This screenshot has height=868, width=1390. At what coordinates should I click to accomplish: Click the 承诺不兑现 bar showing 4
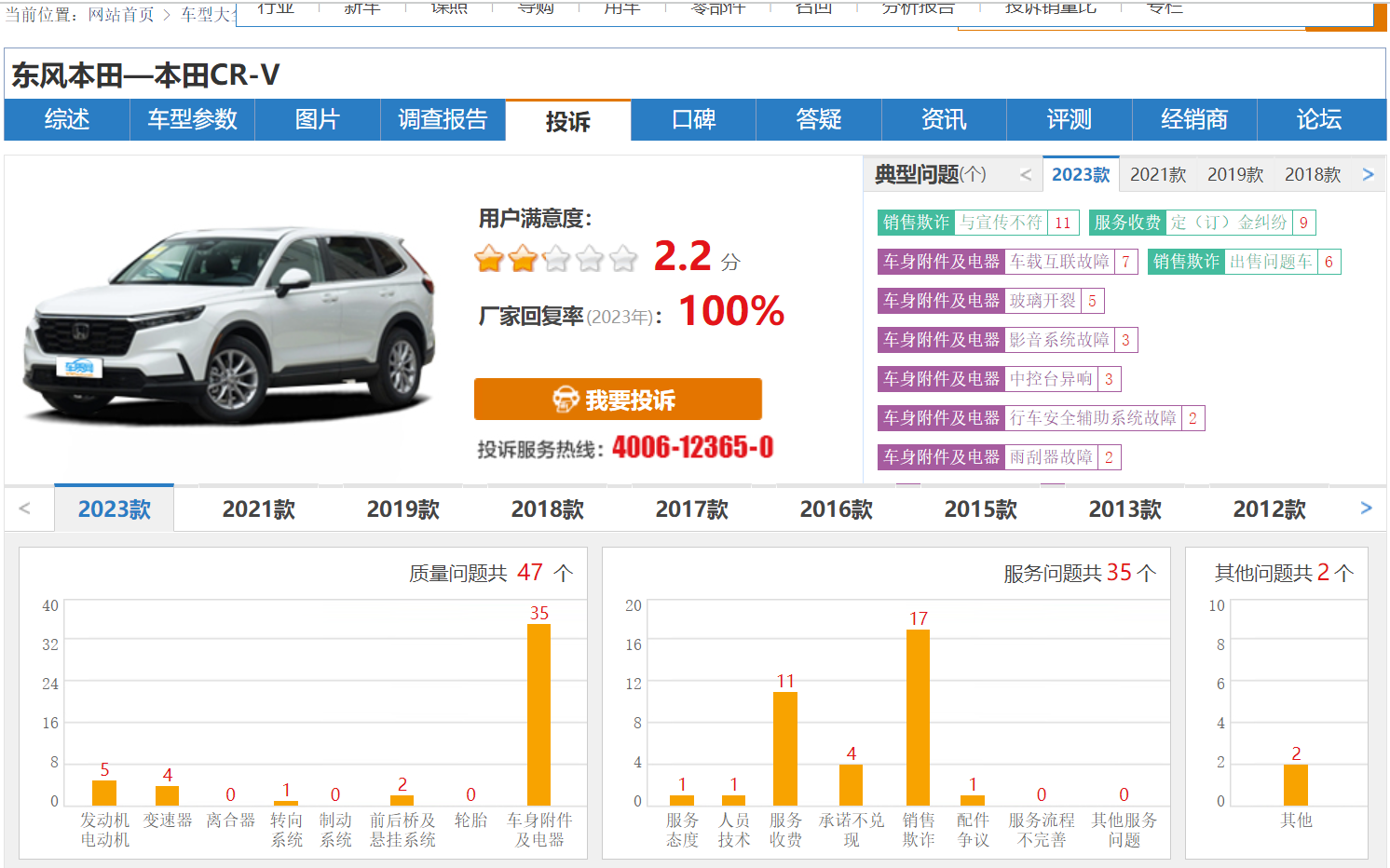(852, 785)
